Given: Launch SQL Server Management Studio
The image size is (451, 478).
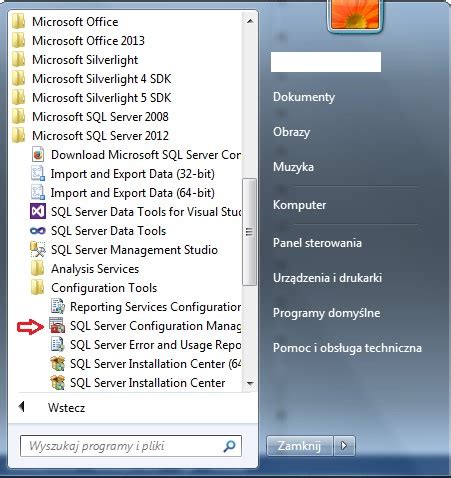Looking at the screenshot, I should pos(134,250).
